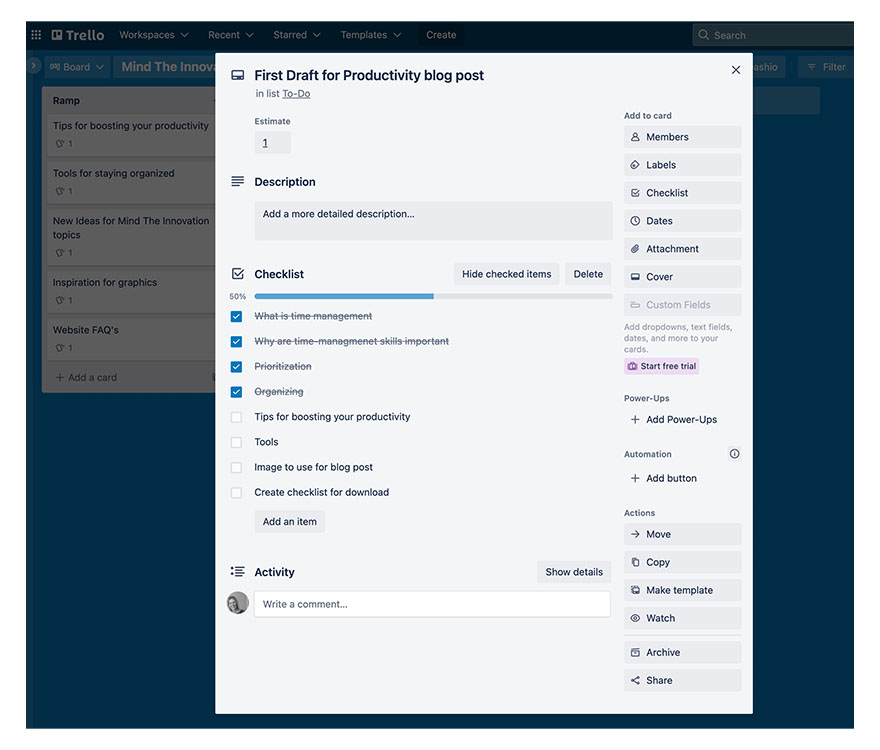This screenshot has width=880, height=750.
Task: Click the Share icon in Actions
Action: click(635, 680)
